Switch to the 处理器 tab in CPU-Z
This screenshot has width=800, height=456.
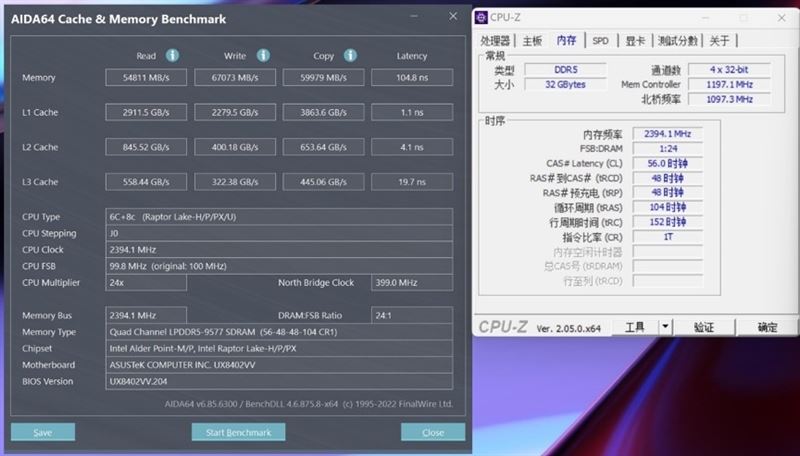pyautogui.click(x=495, y=41)
